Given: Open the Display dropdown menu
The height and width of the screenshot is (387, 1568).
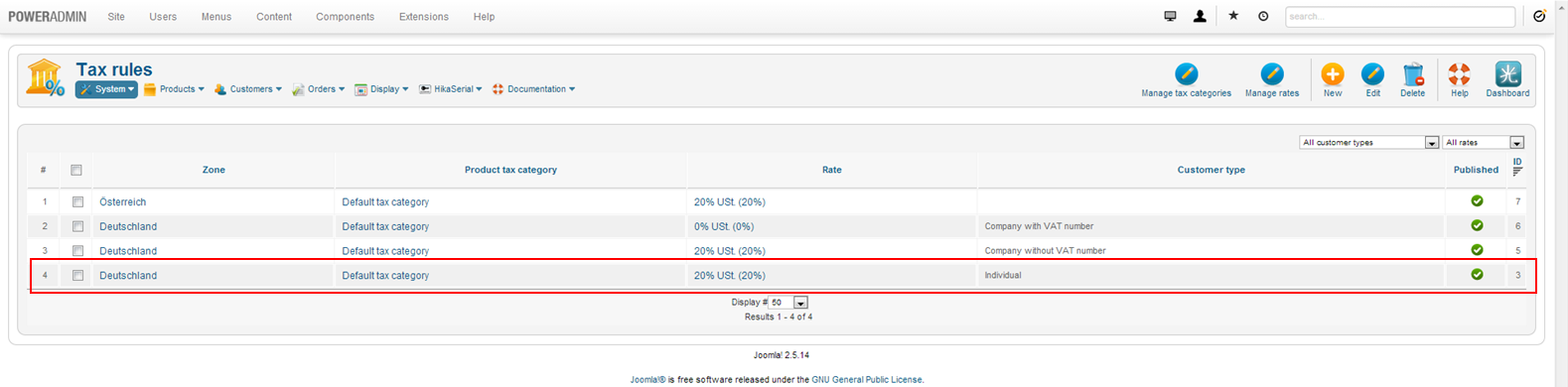Looking at the screenshot, I should (x=381, y=89).
